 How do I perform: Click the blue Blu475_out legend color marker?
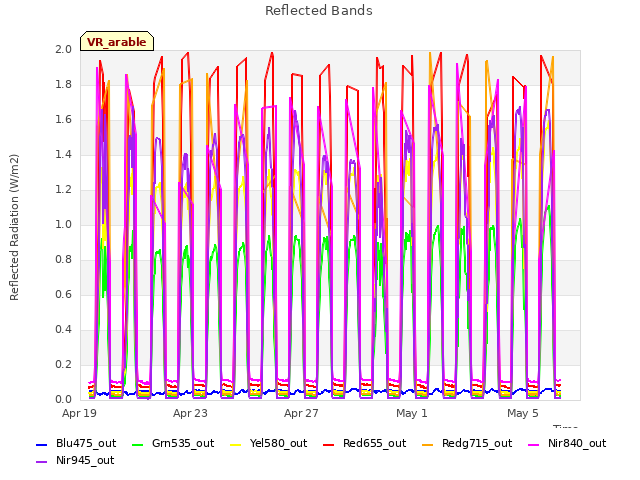click(x=42, y=445)
